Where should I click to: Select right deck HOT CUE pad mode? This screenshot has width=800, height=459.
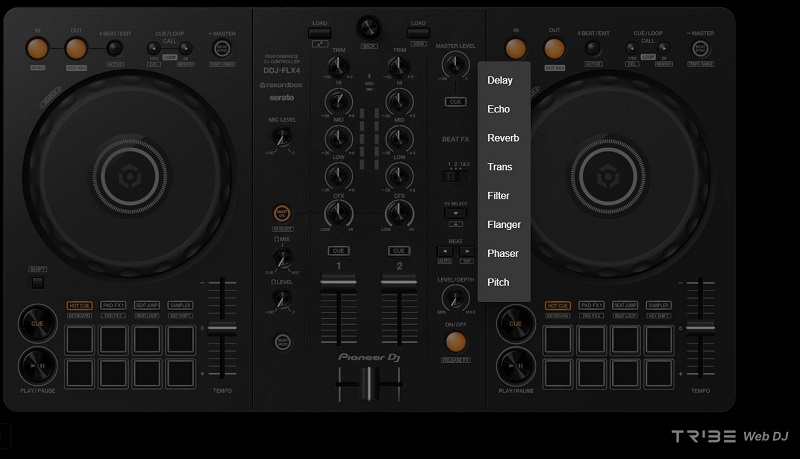tap(558, 305)
